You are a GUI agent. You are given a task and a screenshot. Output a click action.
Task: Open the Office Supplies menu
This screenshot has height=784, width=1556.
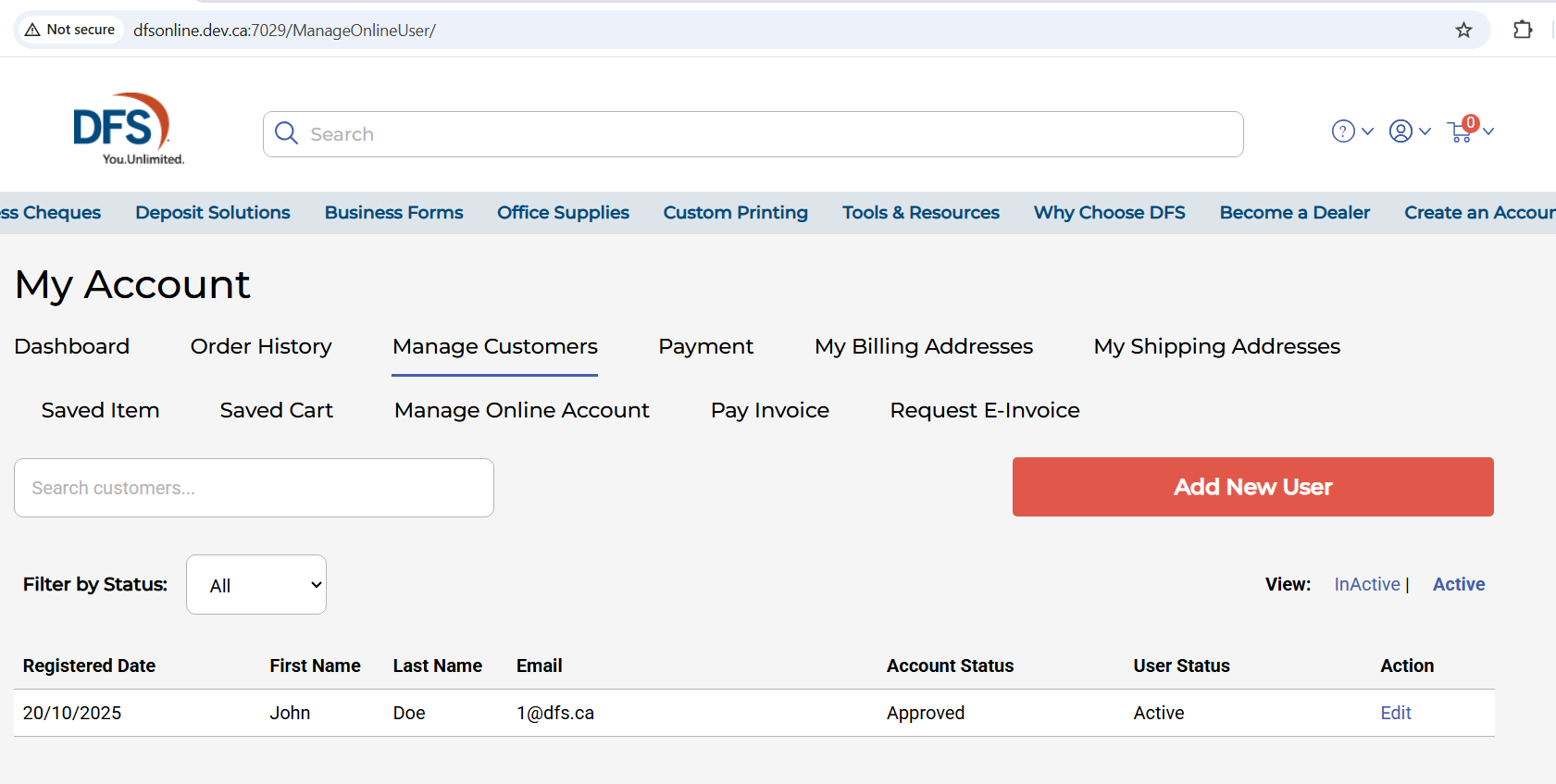point(563,213)
